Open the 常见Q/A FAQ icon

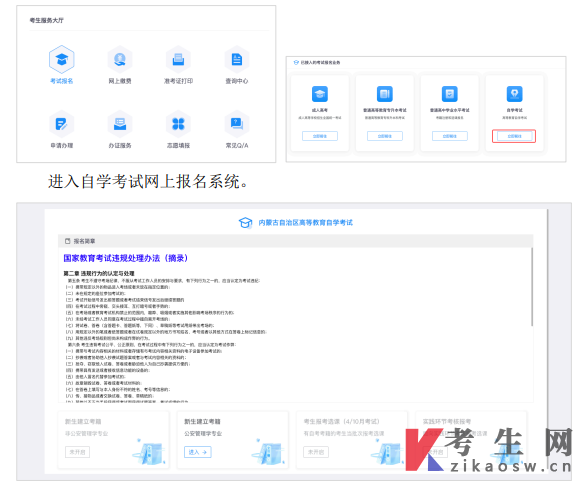pos(237,124)
